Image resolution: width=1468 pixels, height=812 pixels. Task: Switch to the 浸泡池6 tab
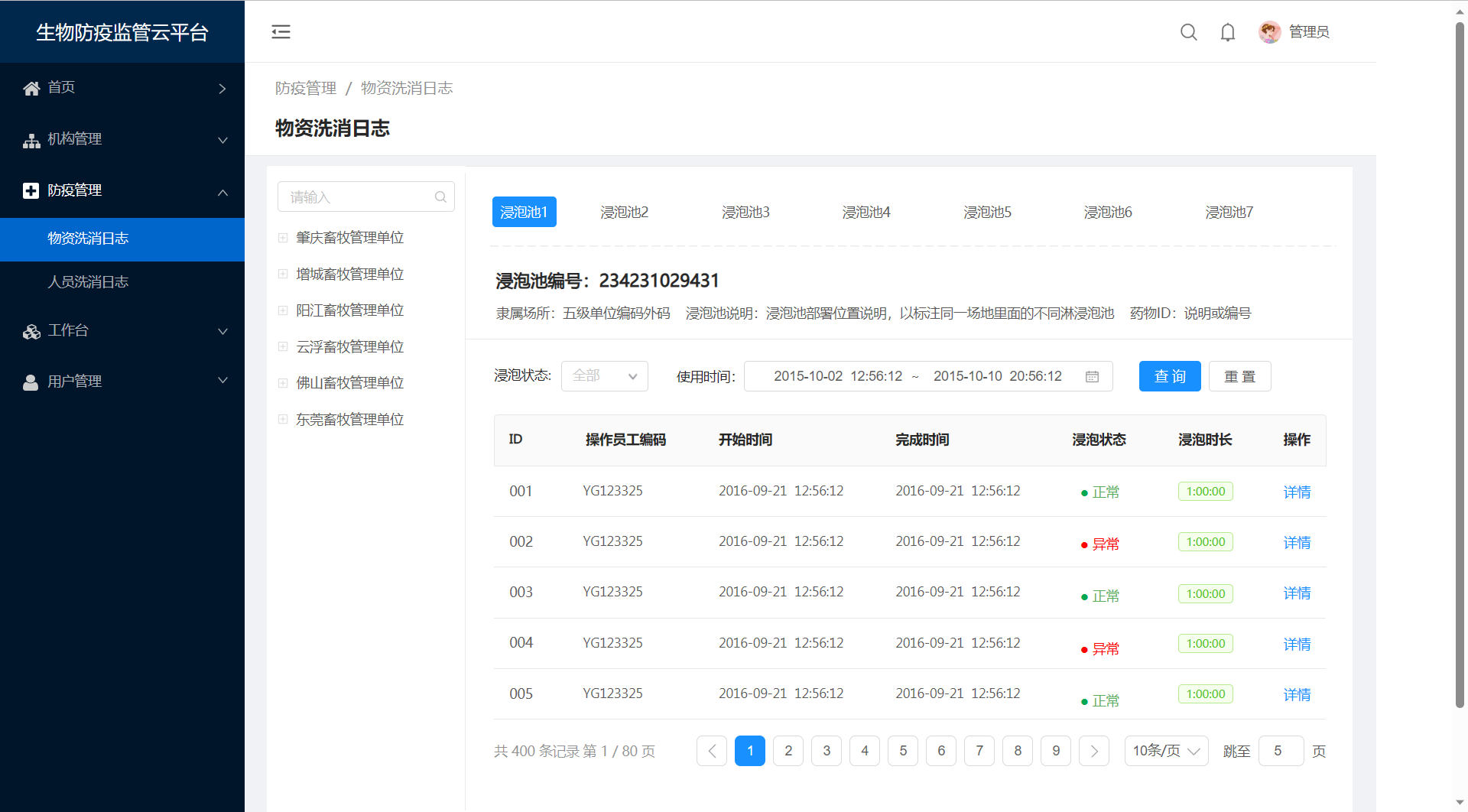pyautogui.click(x=1108, y=212)
